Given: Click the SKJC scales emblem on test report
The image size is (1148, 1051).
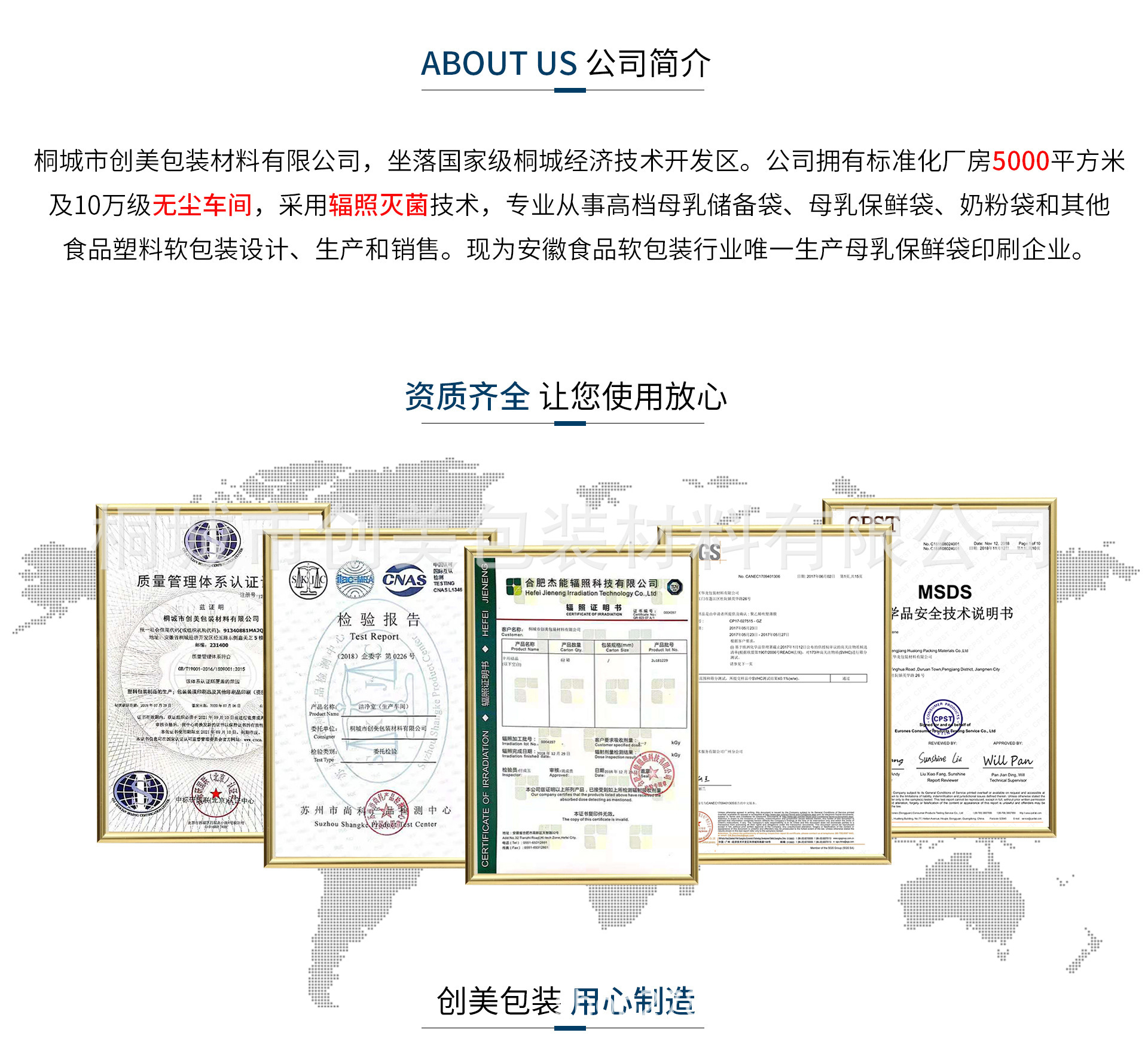Looking at the screenshot, I should point(308,580).
